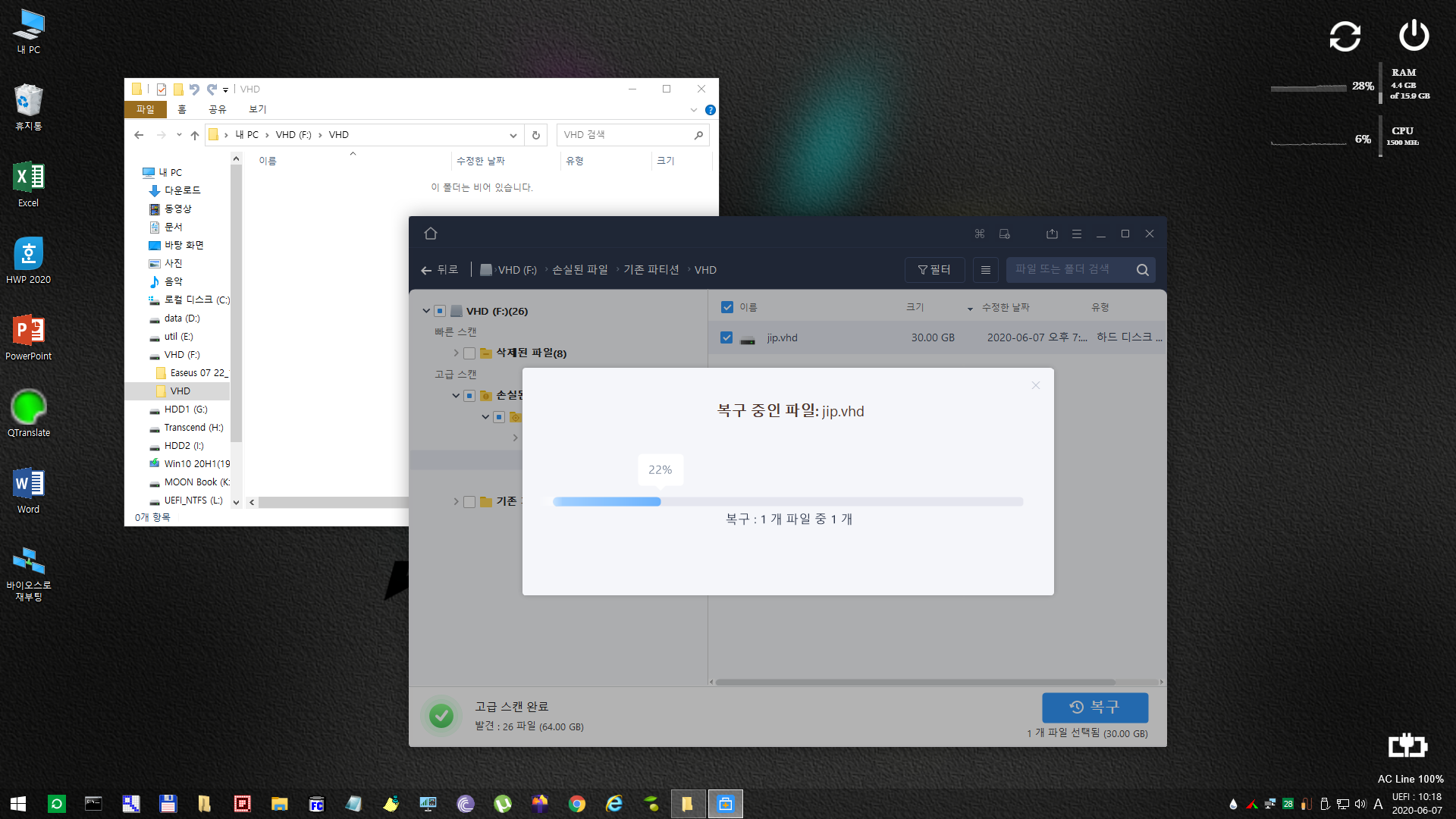Toggle the select-all checkbox in file list header
The width and height of the screenshot is (1456, 819).
point(726,307)
